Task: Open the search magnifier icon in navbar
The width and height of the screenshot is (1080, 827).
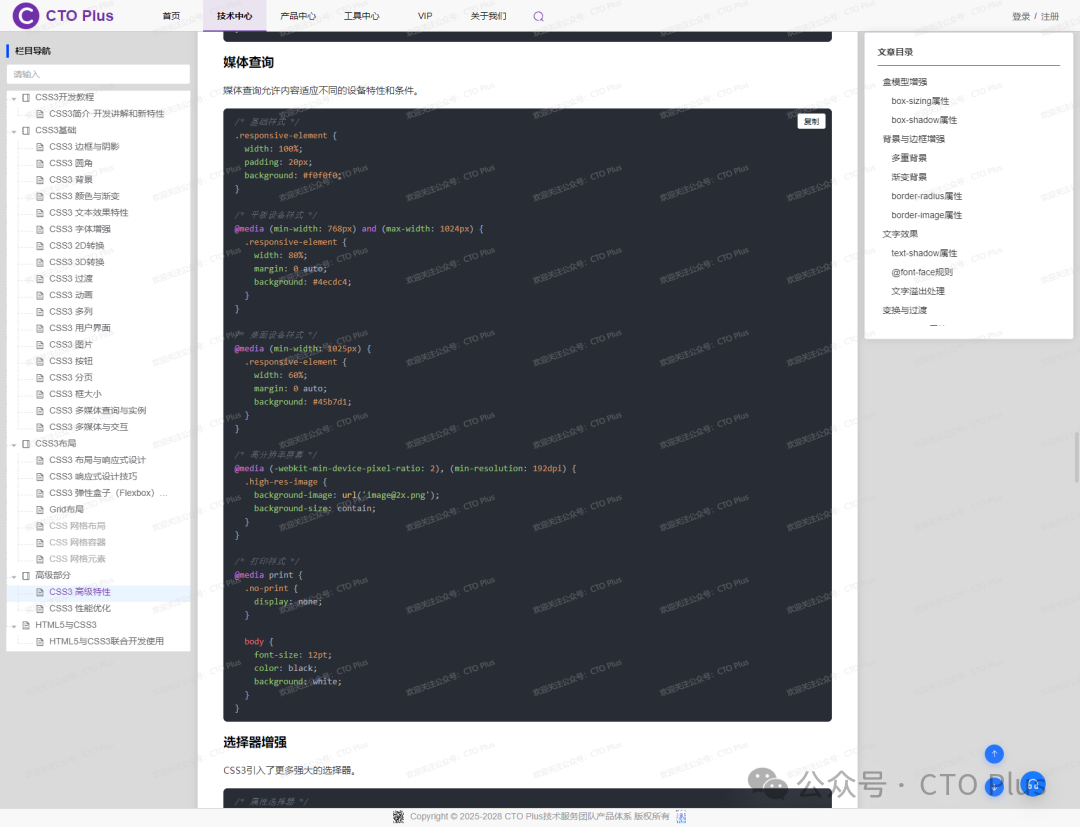Action: 539,17
